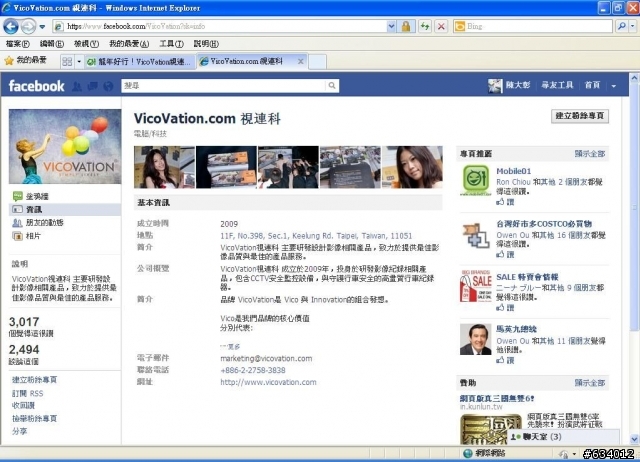
Task: Go back using the browser back arrow
Action: (11, 27)
